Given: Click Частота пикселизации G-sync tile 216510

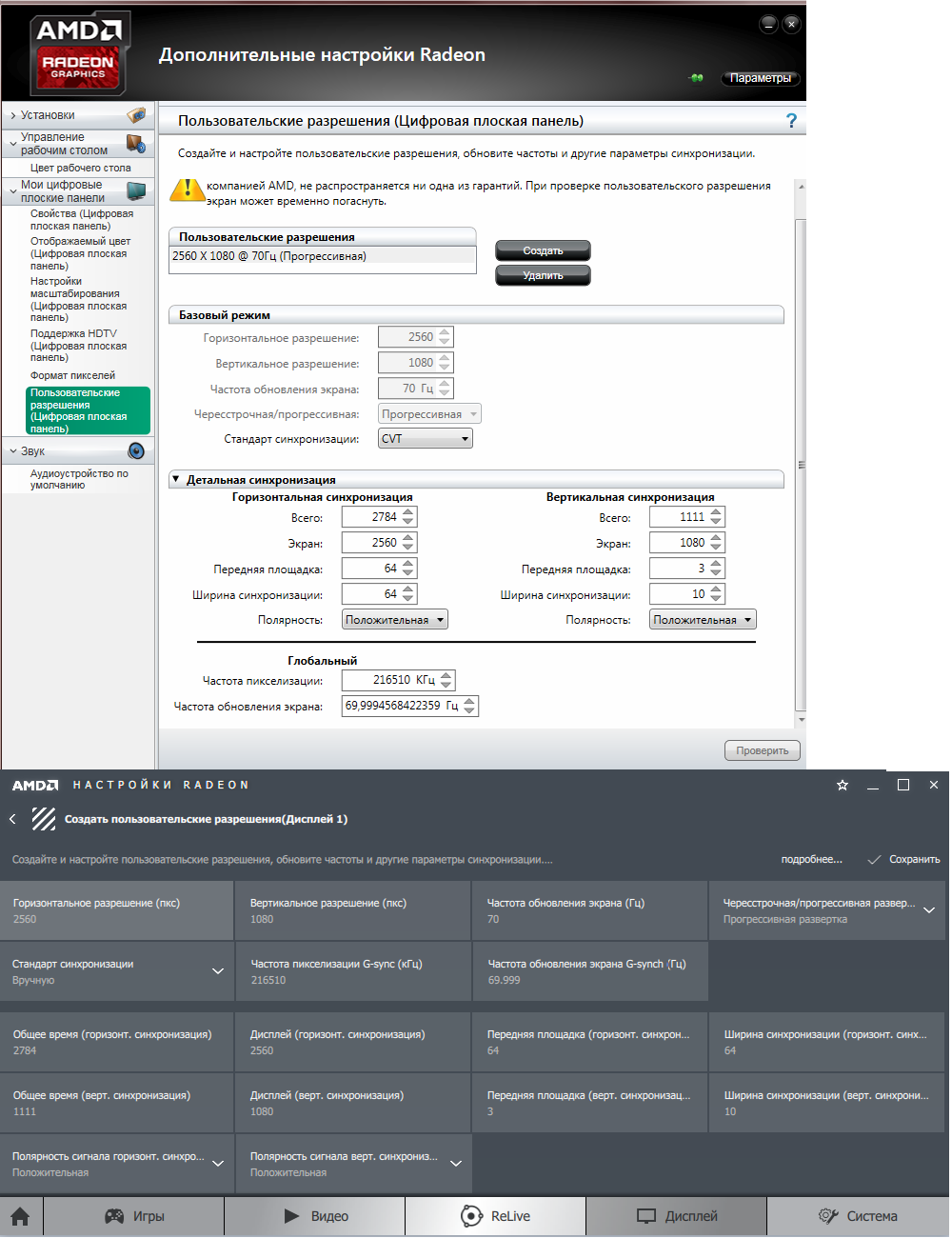Looking at the screenshot, I should tap(353, 971).
